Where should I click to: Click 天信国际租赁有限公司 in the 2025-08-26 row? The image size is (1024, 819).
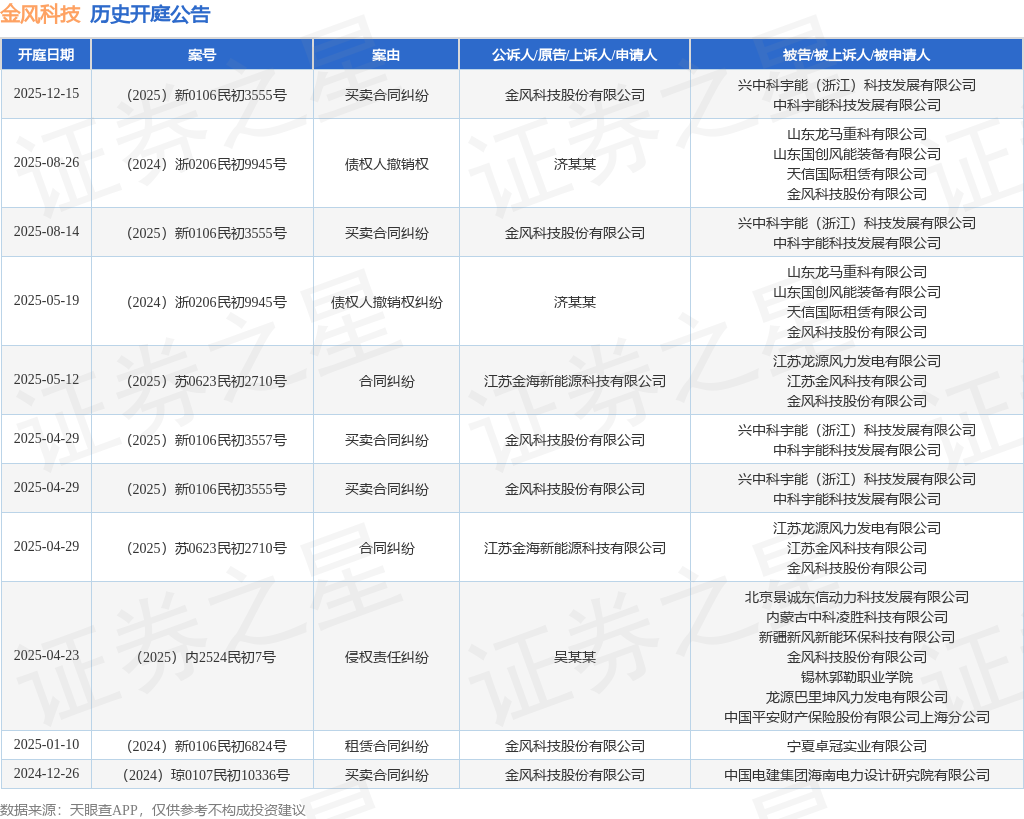857,174
